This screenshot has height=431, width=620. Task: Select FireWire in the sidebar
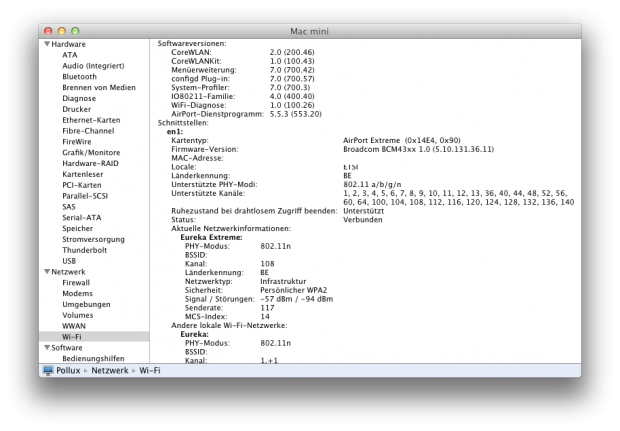click(77, 142)
